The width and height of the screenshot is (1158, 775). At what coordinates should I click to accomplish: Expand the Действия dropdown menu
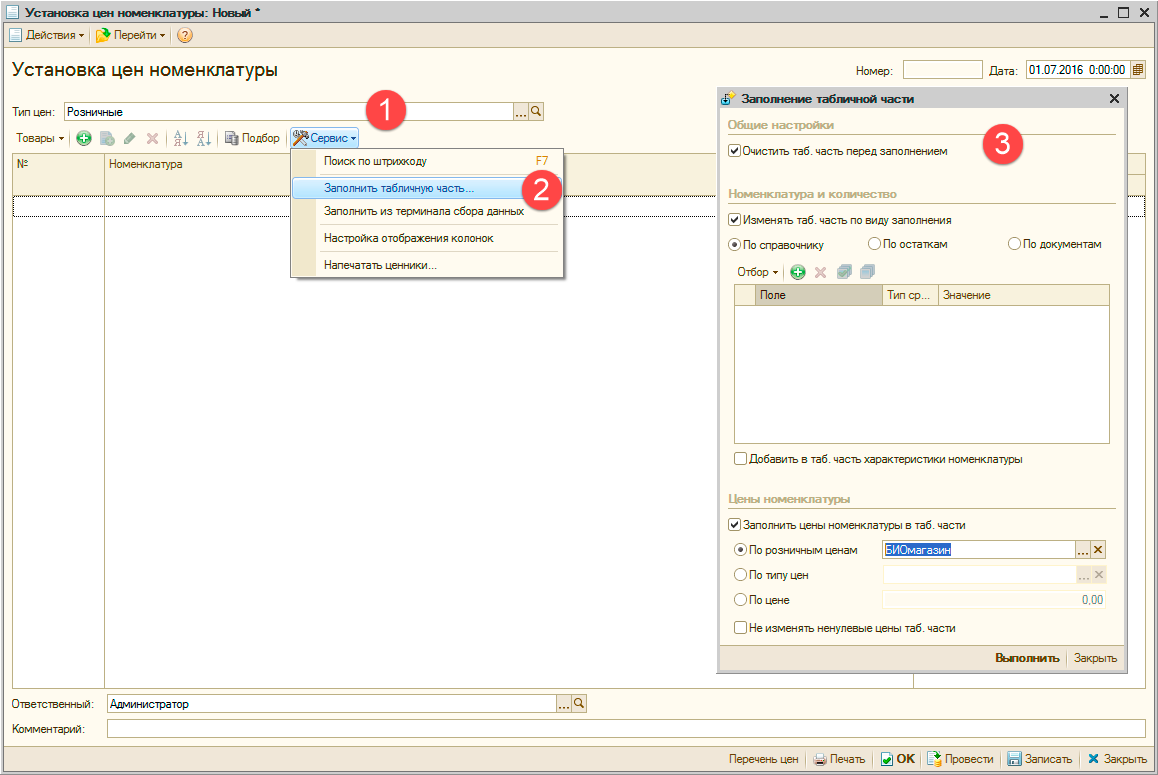[x=48, y=35]
